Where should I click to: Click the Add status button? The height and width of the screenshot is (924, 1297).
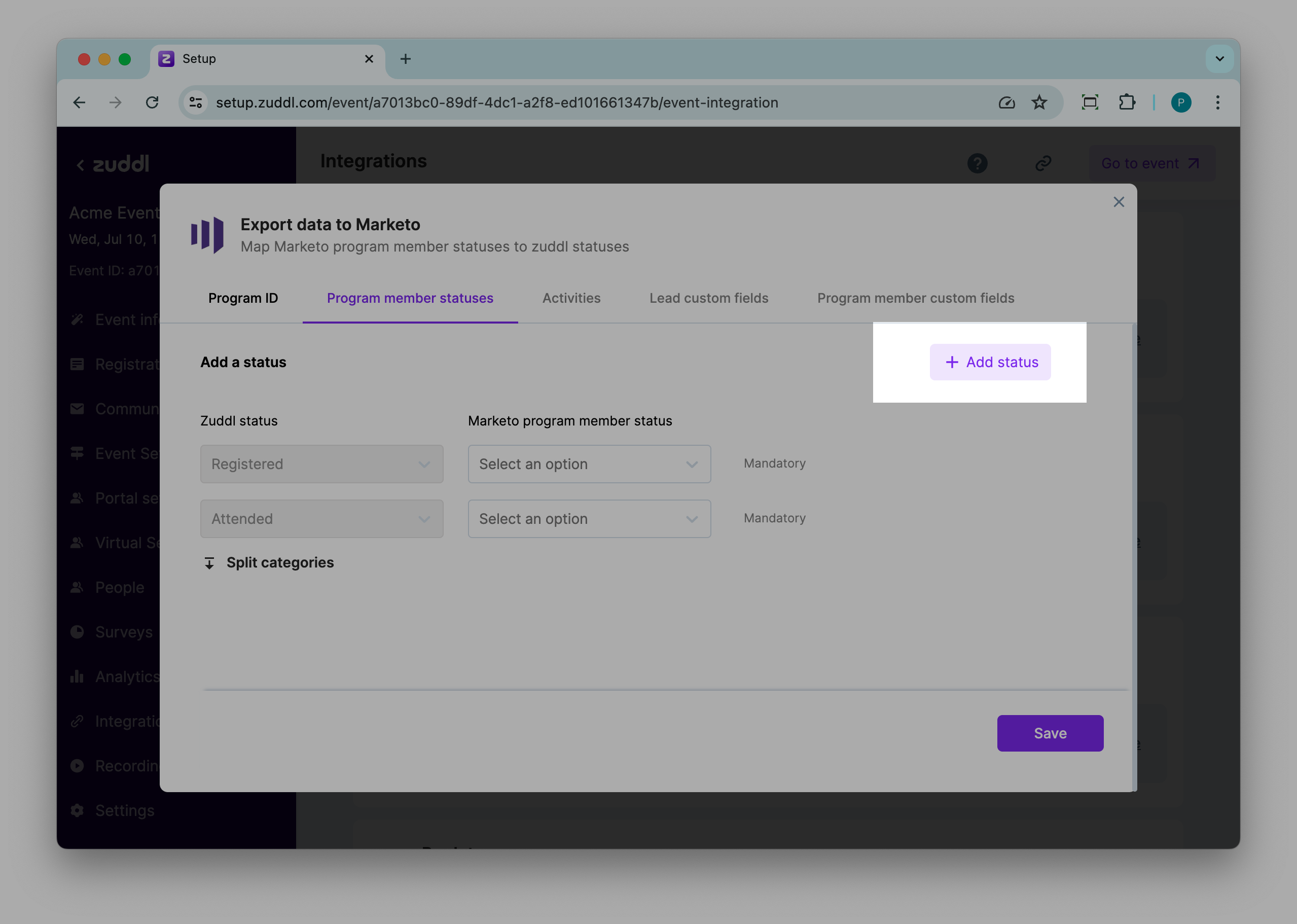[x=990, y=362]
